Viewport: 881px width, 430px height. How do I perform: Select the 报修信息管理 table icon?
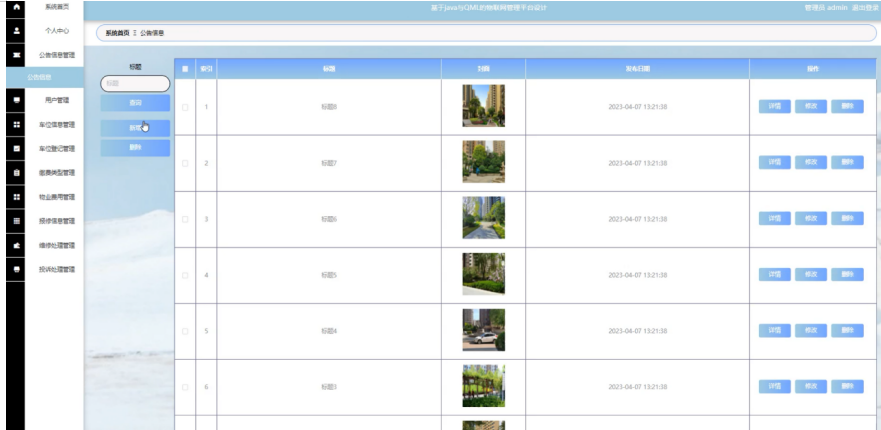pyautogui.click(x=16, y=221)
